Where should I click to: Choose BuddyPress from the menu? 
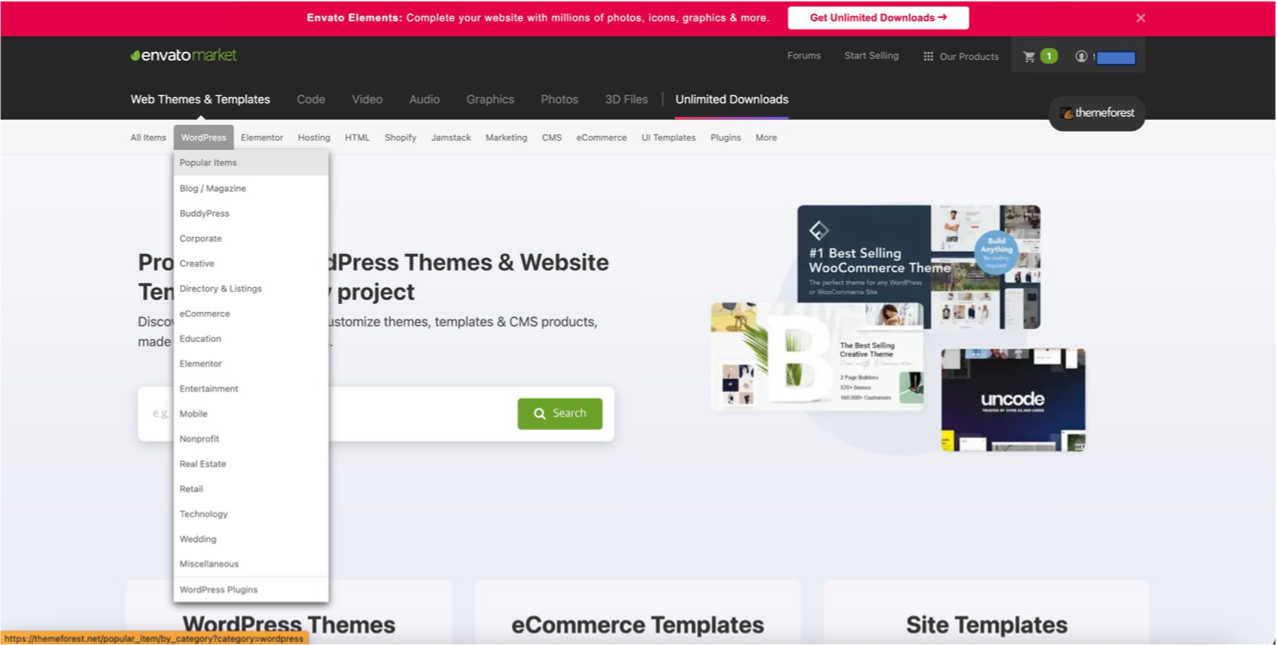pyautogui.click(x=251, y=213)
